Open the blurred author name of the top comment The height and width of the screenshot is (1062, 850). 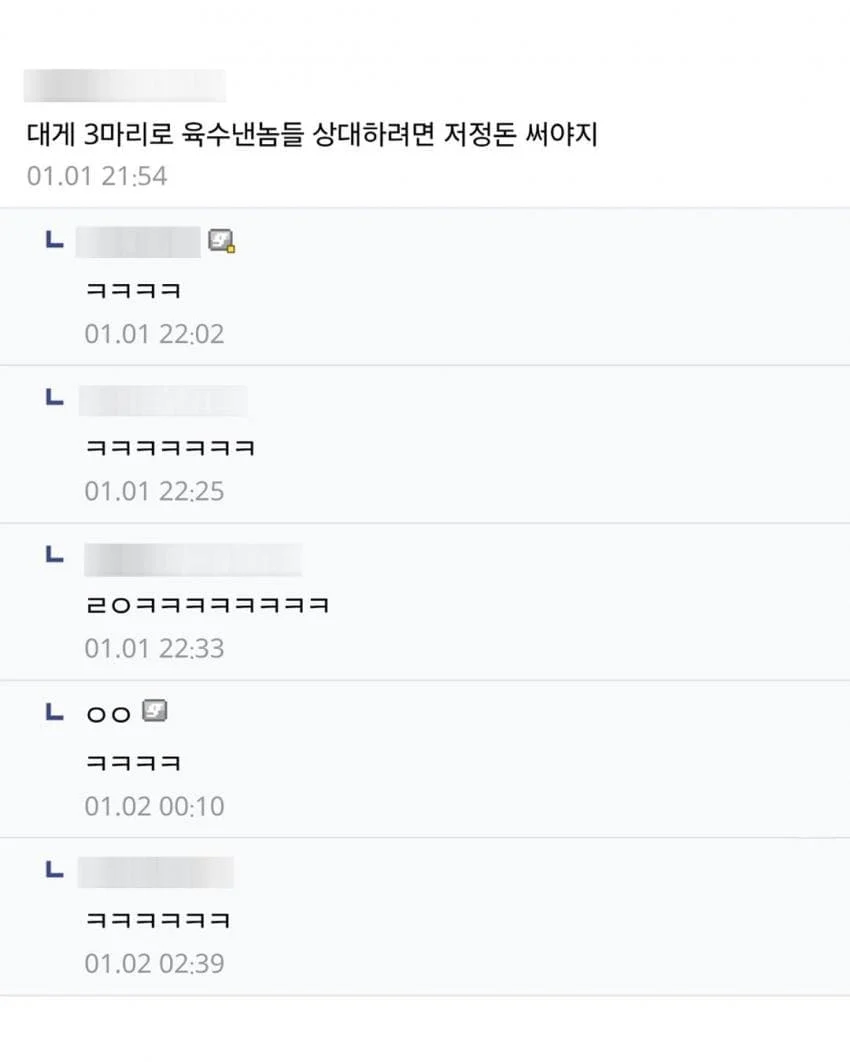coord(124,86)
